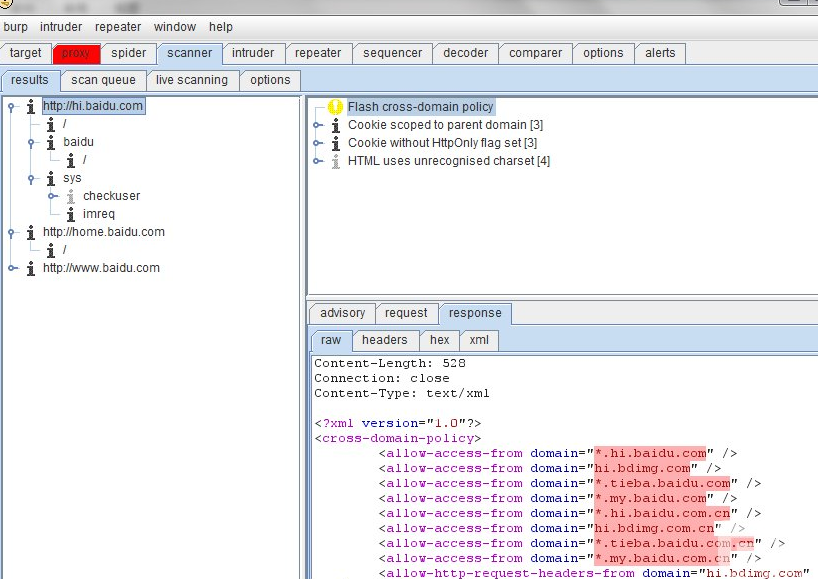Switch to the hex view tab

click(440, 340)
